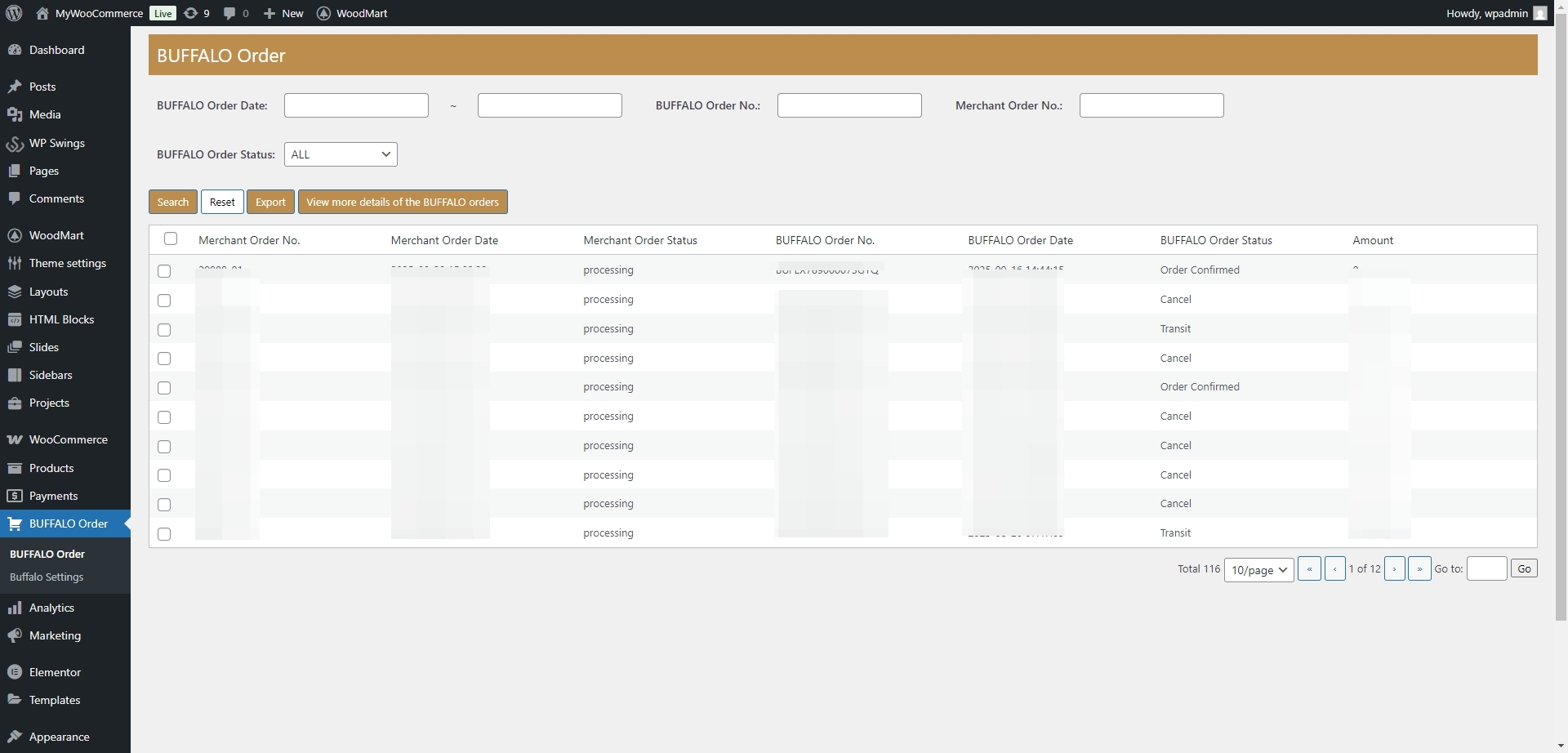Click the WoodMart icon in the admin bar
The width and height of the screenshot is (1568, 753).
(323, 13)
